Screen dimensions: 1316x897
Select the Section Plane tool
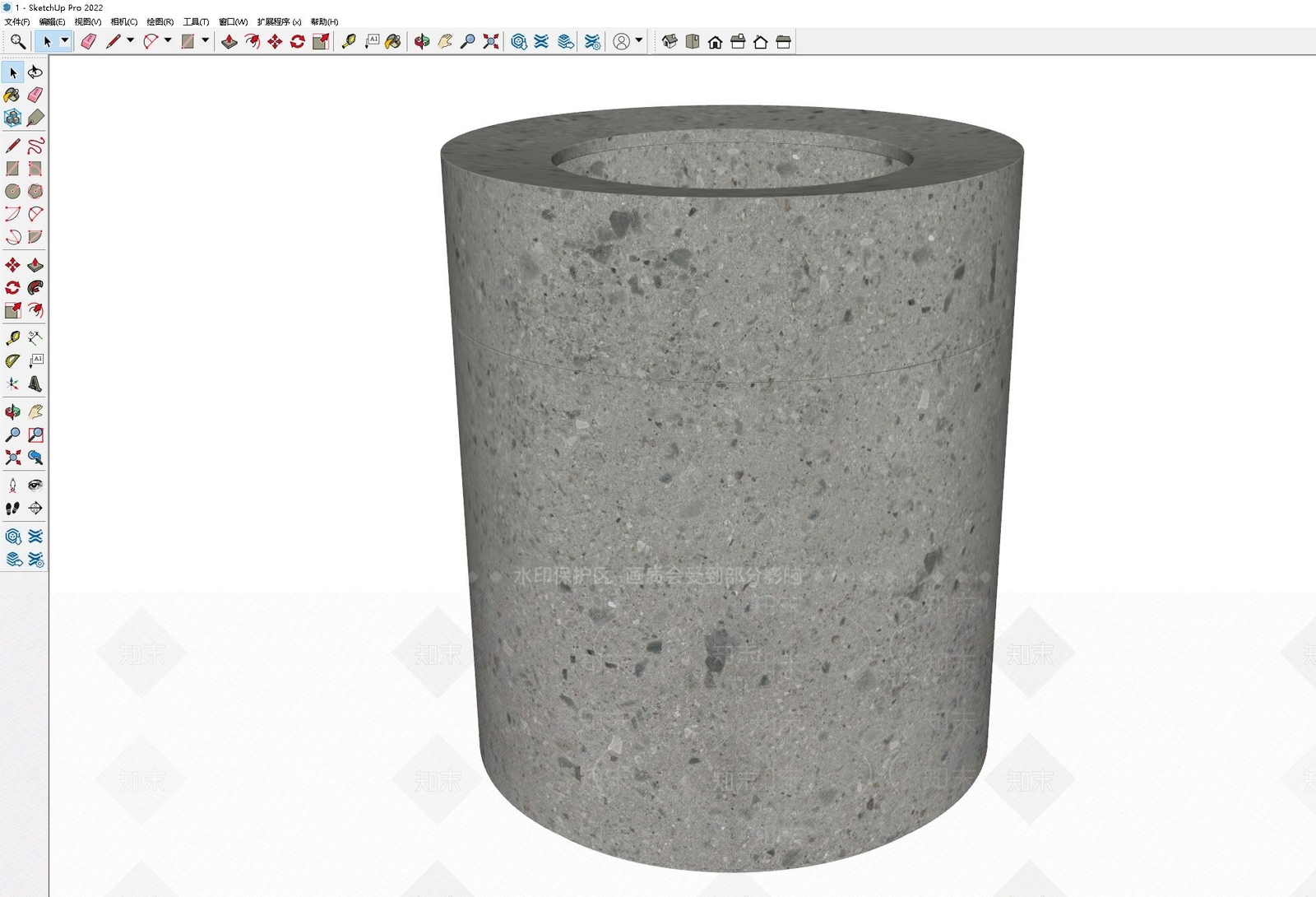(35, 509)
